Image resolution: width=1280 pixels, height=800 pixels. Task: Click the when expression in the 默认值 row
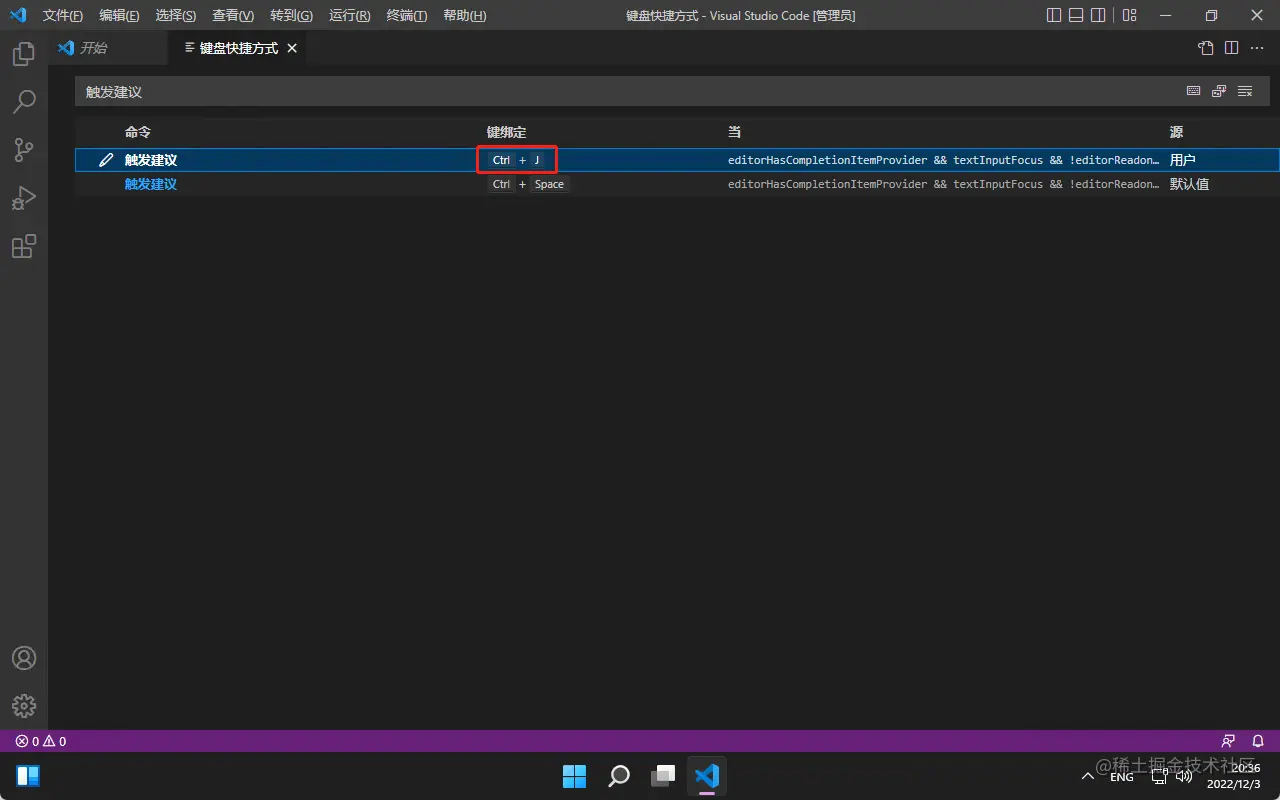[x=944, y=184]
